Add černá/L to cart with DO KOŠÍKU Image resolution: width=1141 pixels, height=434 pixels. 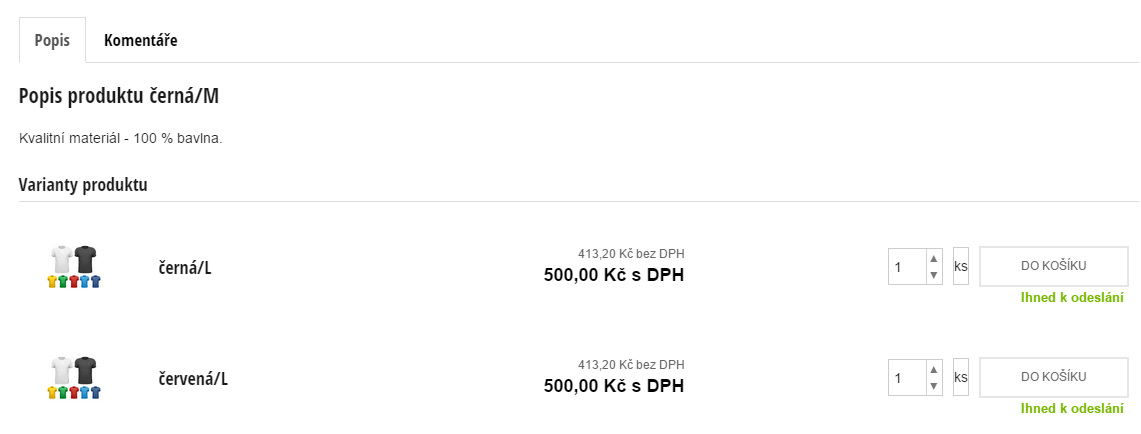pos(1053,266)
